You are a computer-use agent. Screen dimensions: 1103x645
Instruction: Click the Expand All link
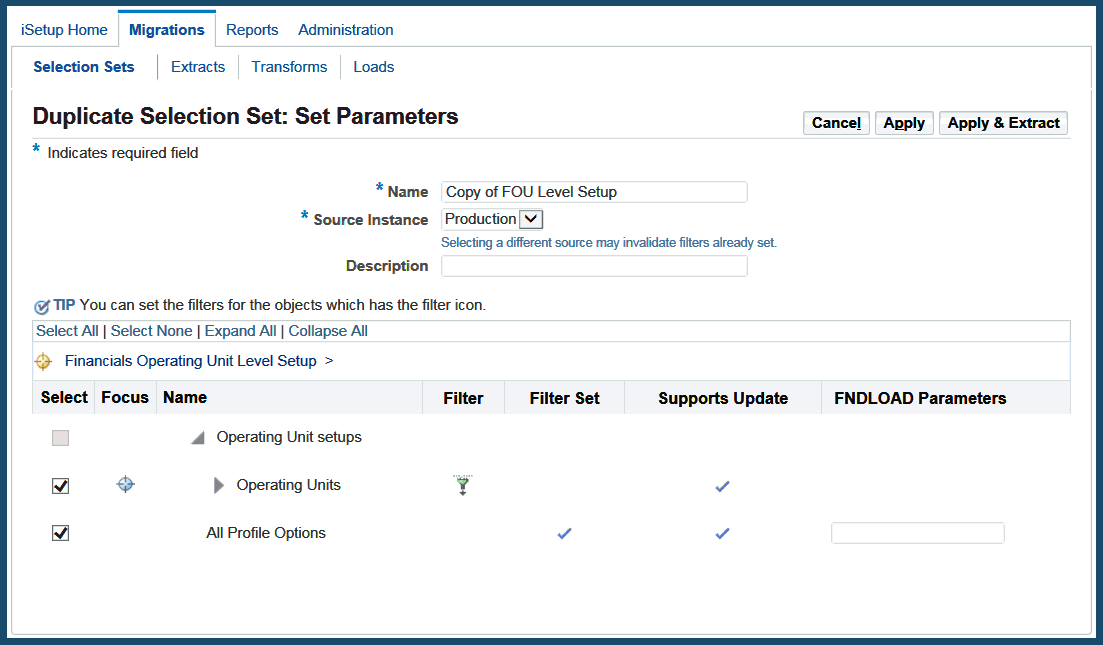[241, 331]
